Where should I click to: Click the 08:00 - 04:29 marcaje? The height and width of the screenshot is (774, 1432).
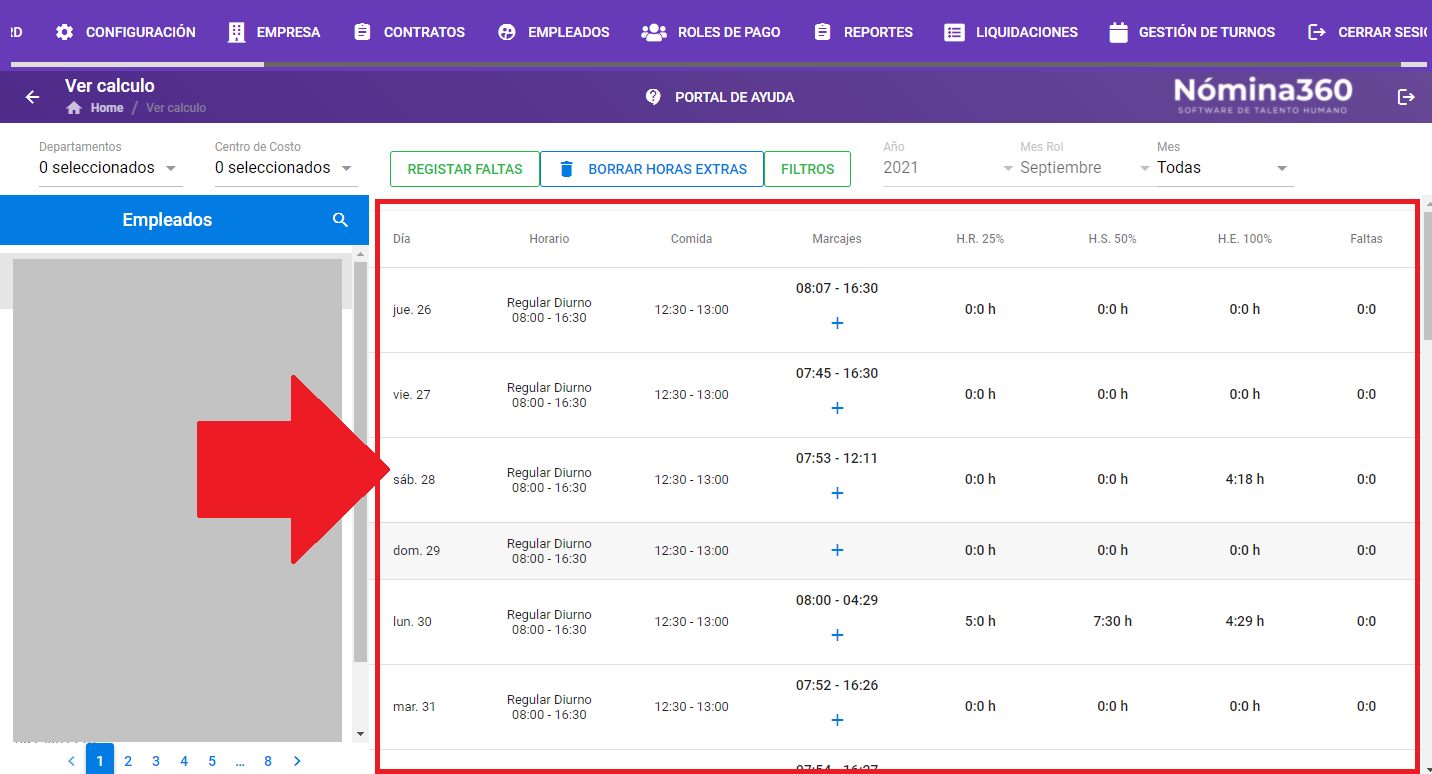tap(837, 600)
